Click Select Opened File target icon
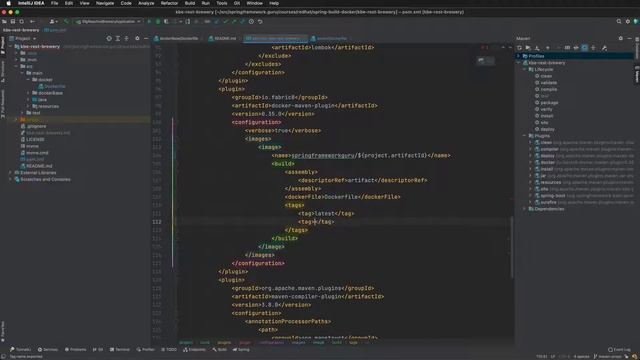 coord(109,38)
